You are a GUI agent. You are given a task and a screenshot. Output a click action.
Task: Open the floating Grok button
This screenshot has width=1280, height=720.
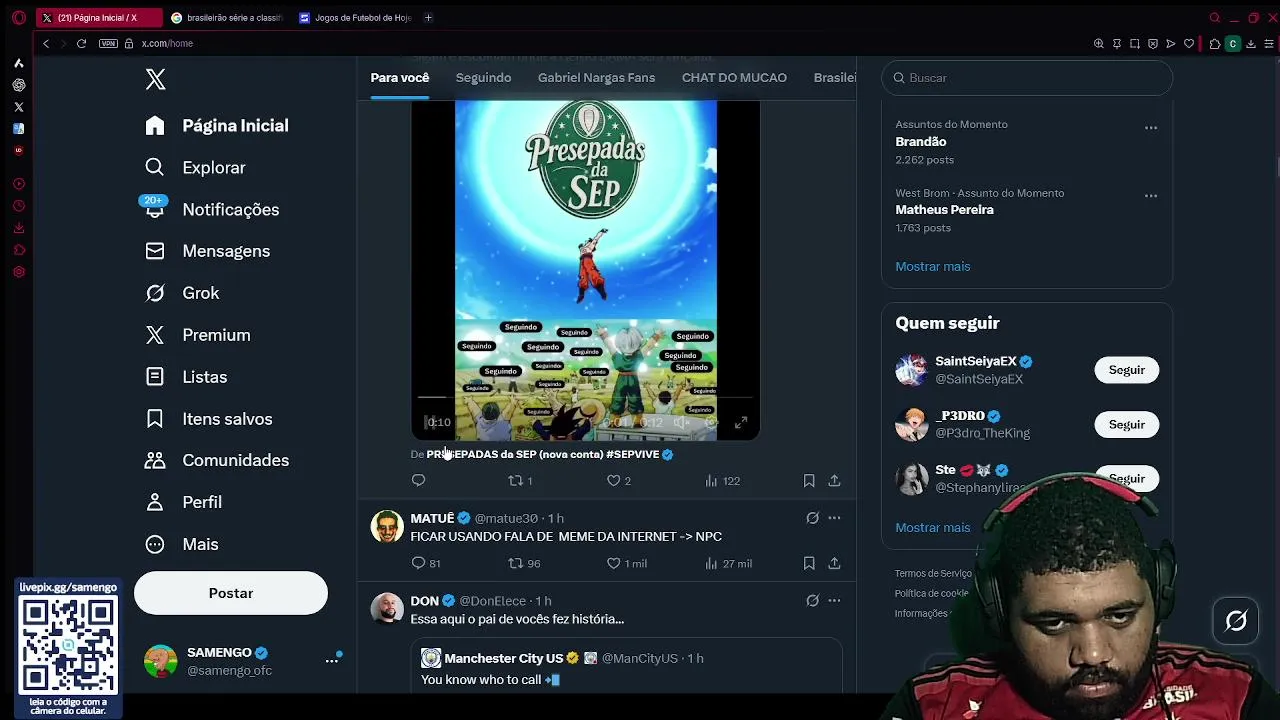pos(1236,621)
